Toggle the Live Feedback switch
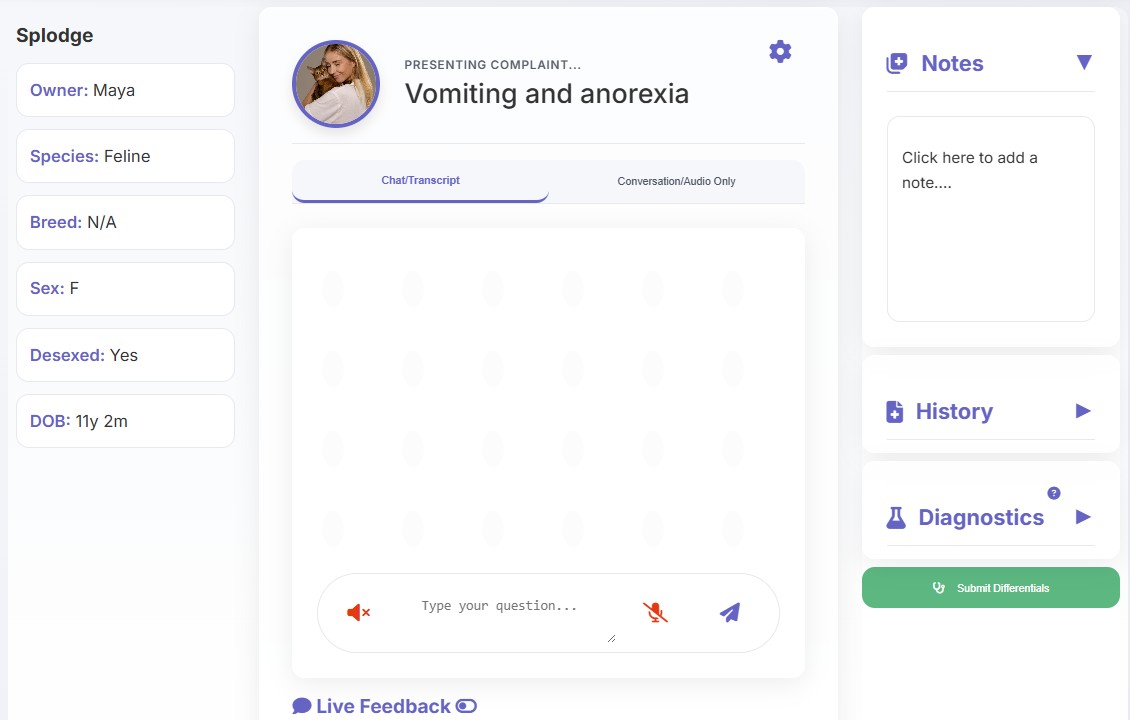The image size is (1130, 720). coord(466,706)
